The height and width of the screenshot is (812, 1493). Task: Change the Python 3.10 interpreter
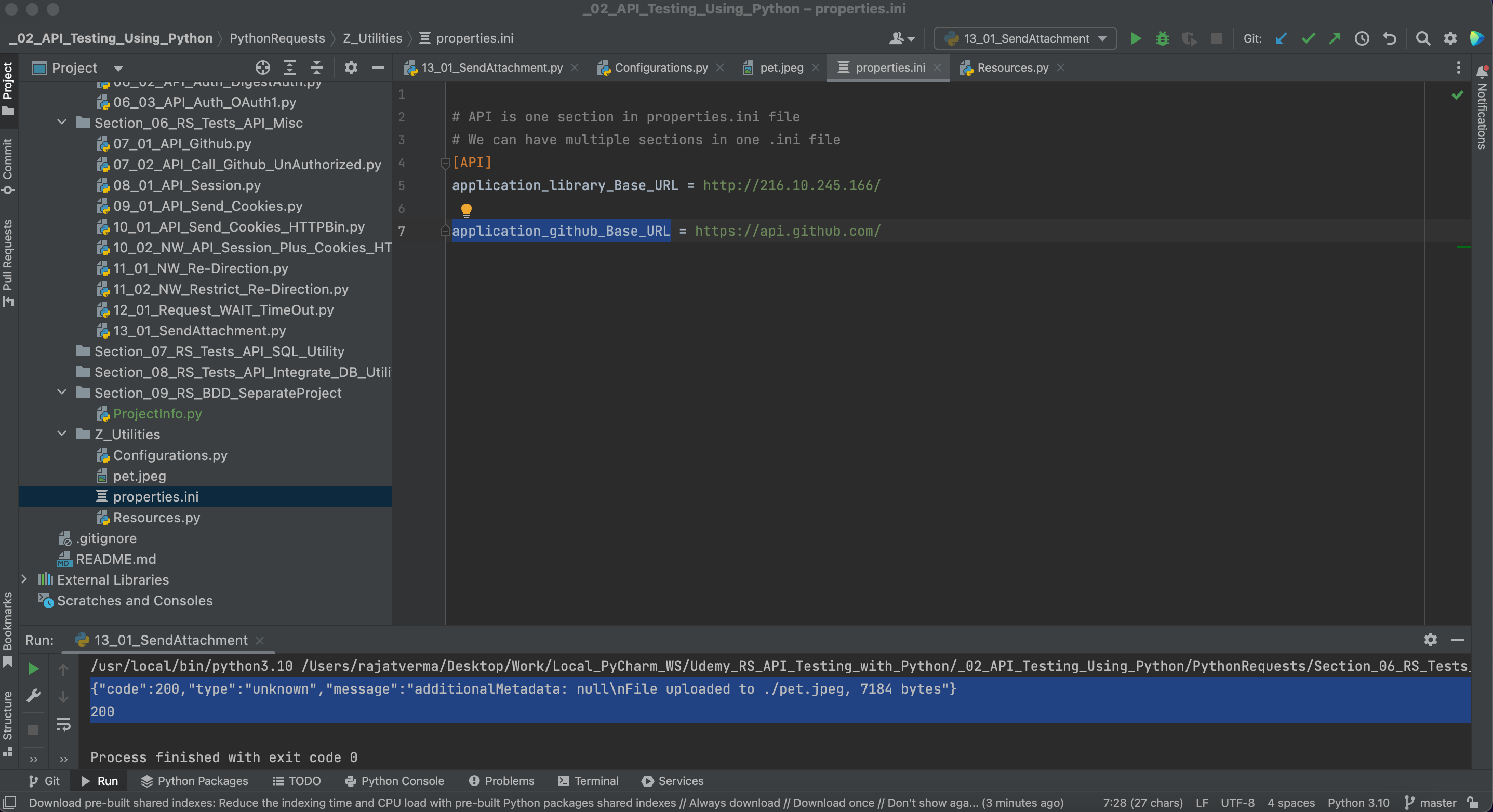pos(1358,802)
